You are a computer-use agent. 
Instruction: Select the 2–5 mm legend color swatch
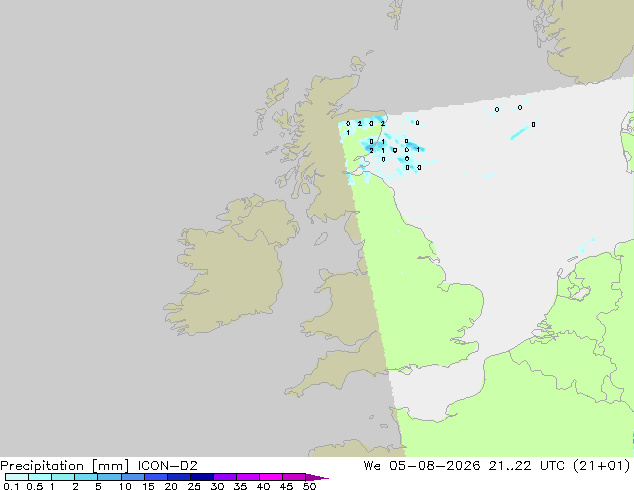coord(86,477)
